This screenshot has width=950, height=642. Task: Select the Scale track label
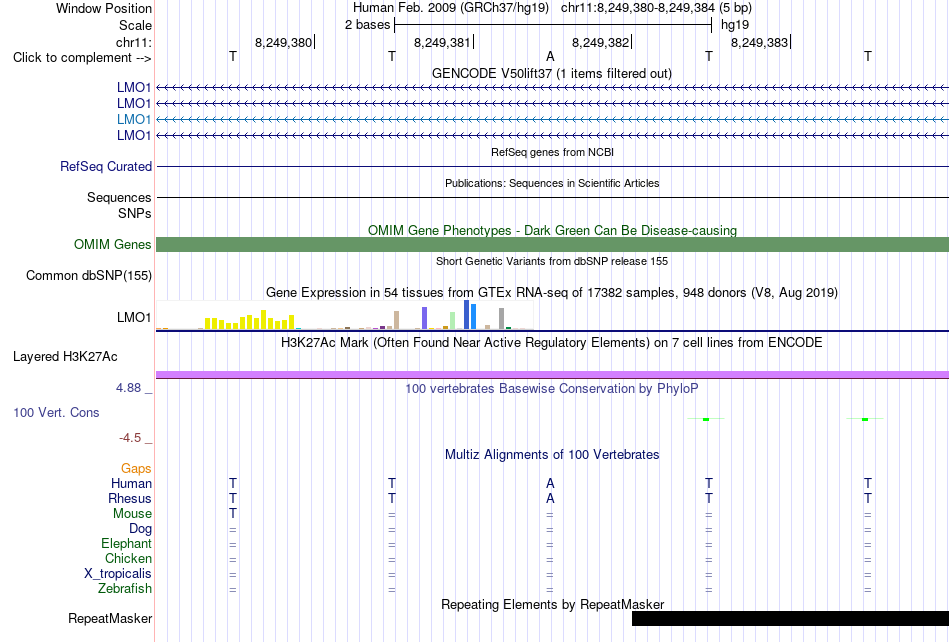[x=135, y=25]
